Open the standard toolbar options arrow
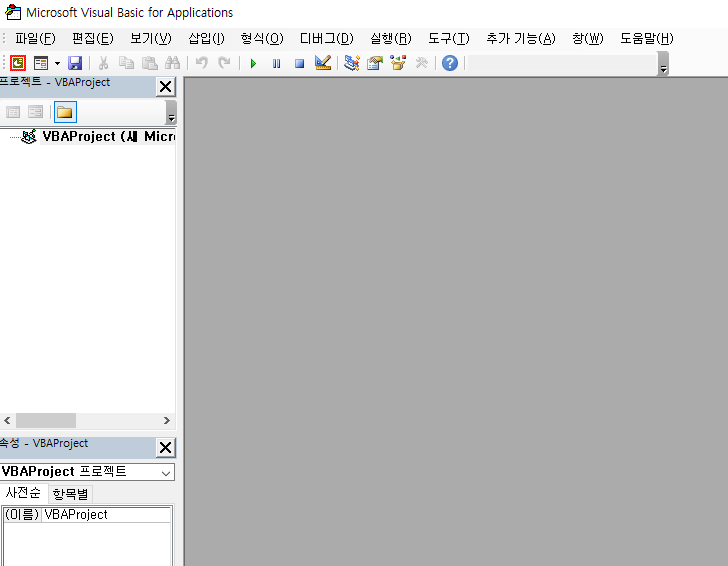 [663, 64]
